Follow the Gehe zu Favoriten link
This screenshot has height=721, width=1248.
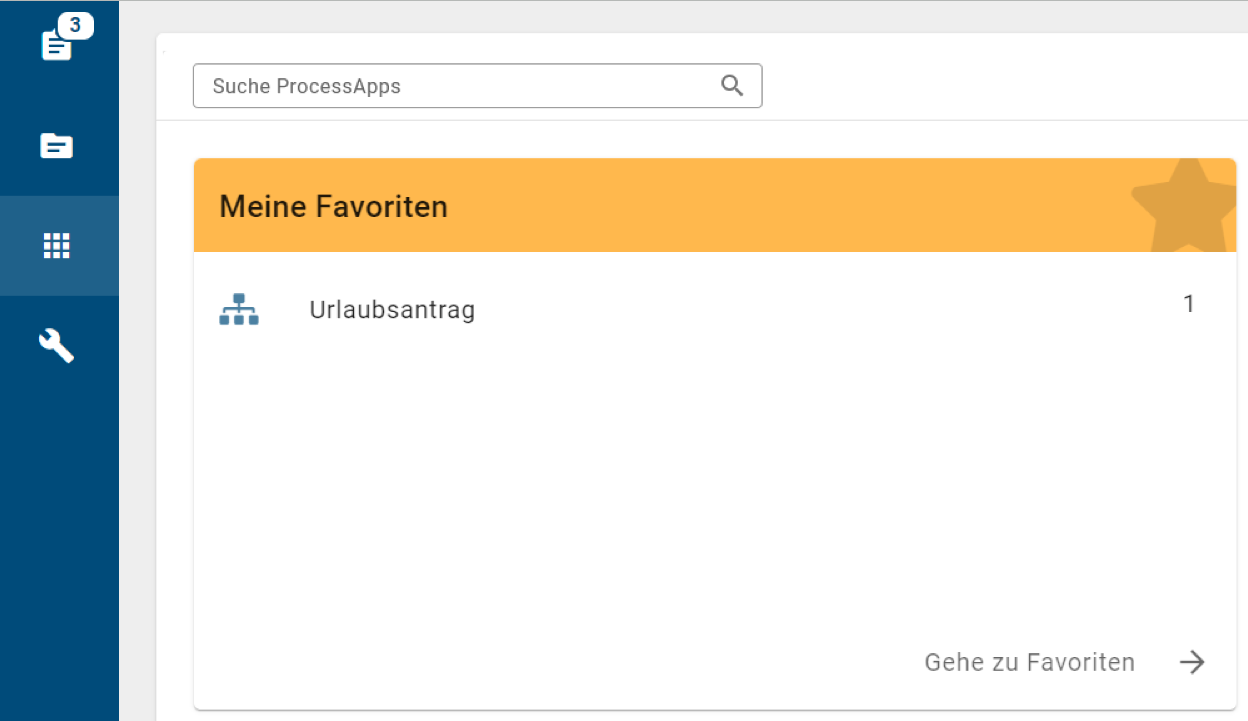click(x=1029, y=661)
